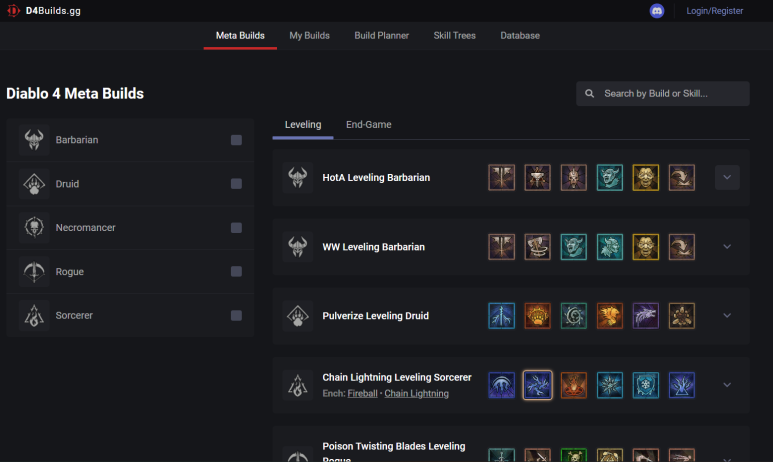Focus the Search by Build or Skill field
This screenshot has width=773, height=462.
pos(663,94)
